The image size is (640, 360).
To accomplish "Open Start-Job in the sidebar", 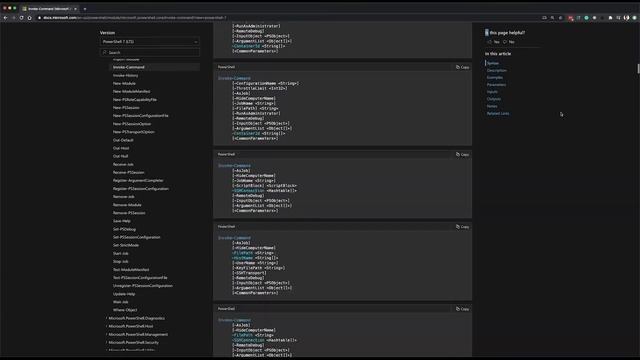I will 121,253.
